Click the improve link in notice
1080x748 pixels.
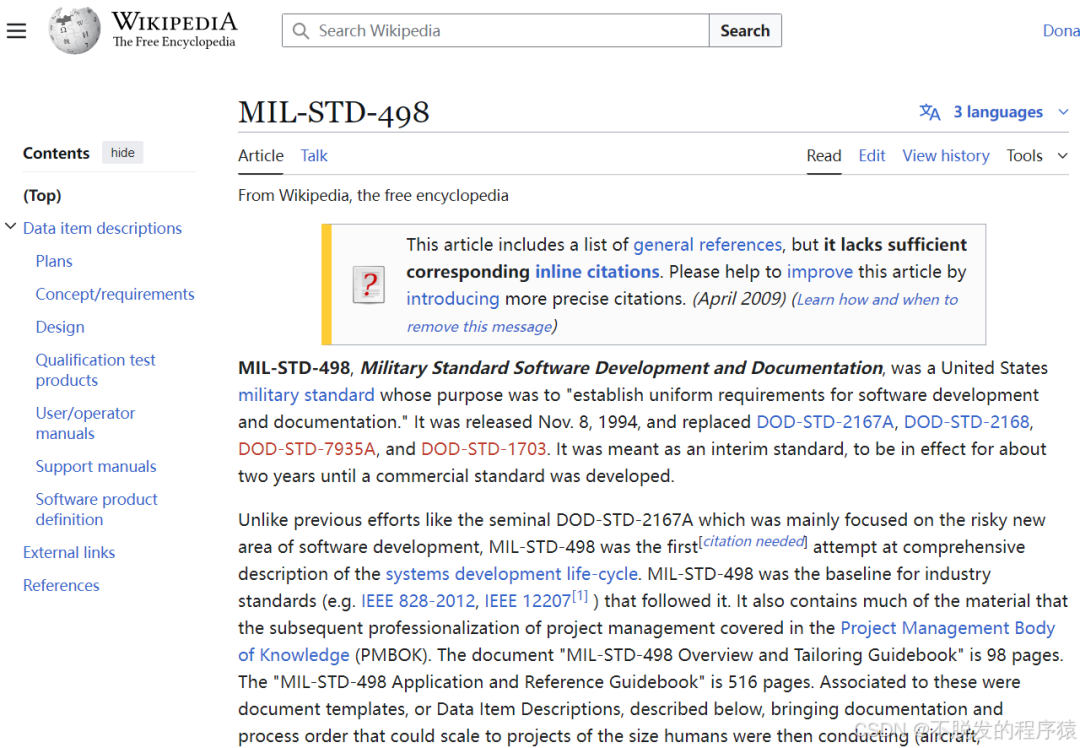point(820,271)
